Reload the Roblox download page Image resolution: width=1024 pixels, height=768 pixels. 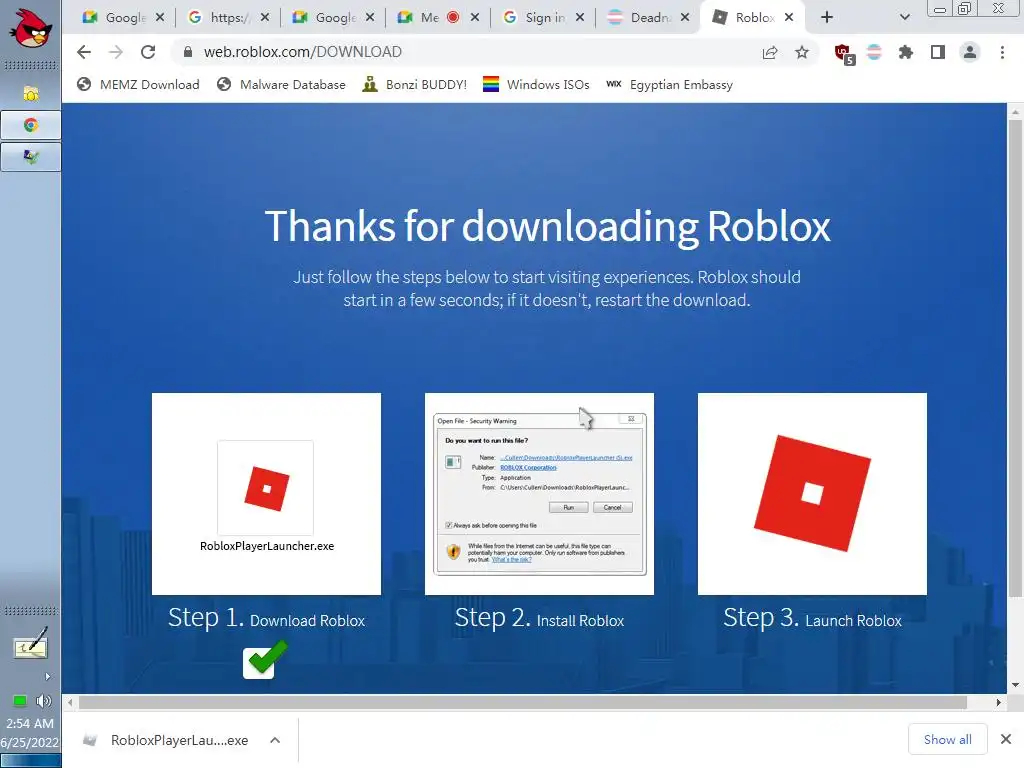point(148,52)
